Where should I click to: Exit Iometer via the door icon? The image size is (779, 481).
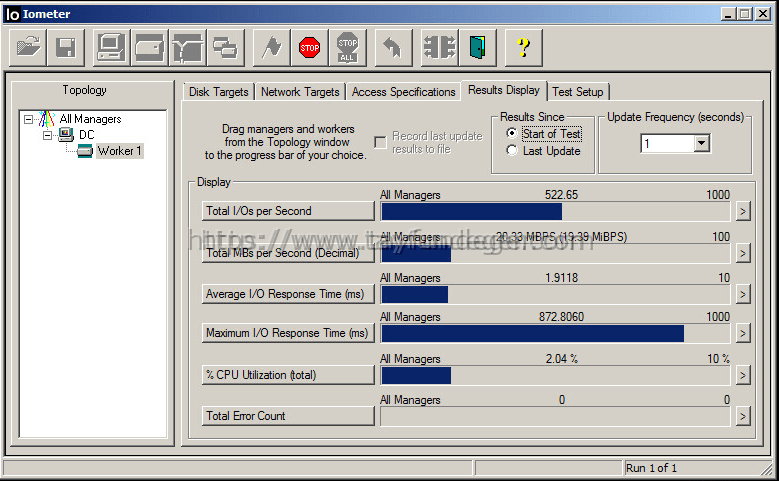pos(477,48)
